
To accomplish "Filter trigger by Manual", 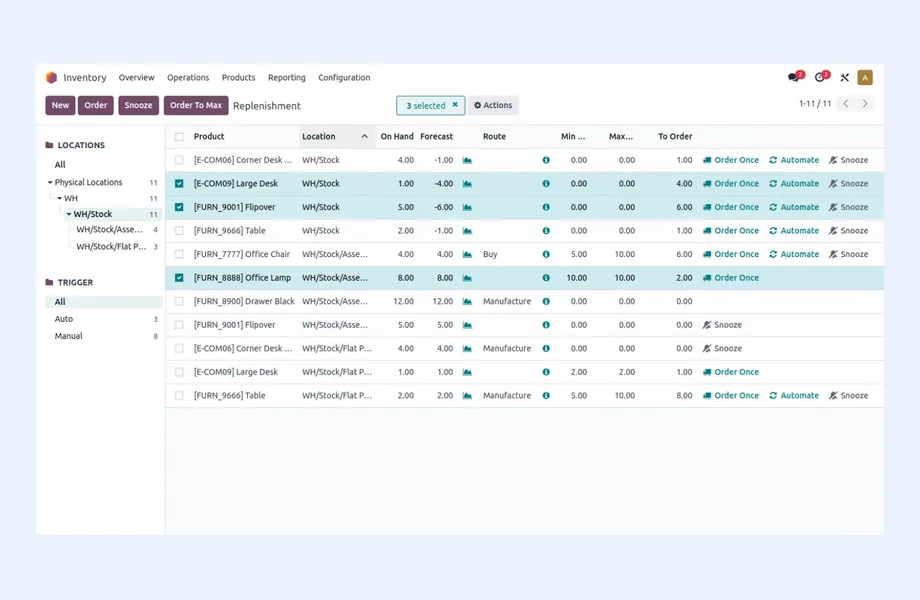I will point(68,335).
